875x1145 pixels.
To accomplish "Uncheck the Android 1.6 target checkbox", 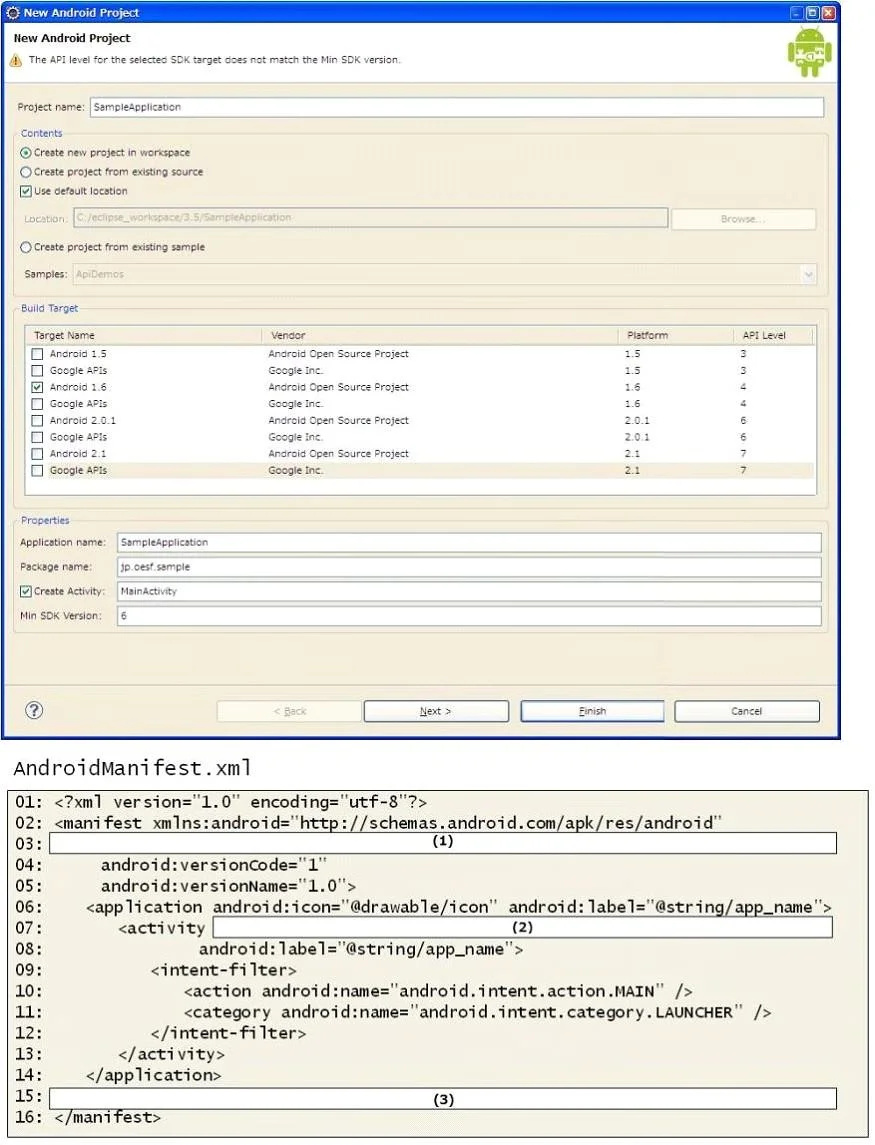I will [x=37, y=387].
